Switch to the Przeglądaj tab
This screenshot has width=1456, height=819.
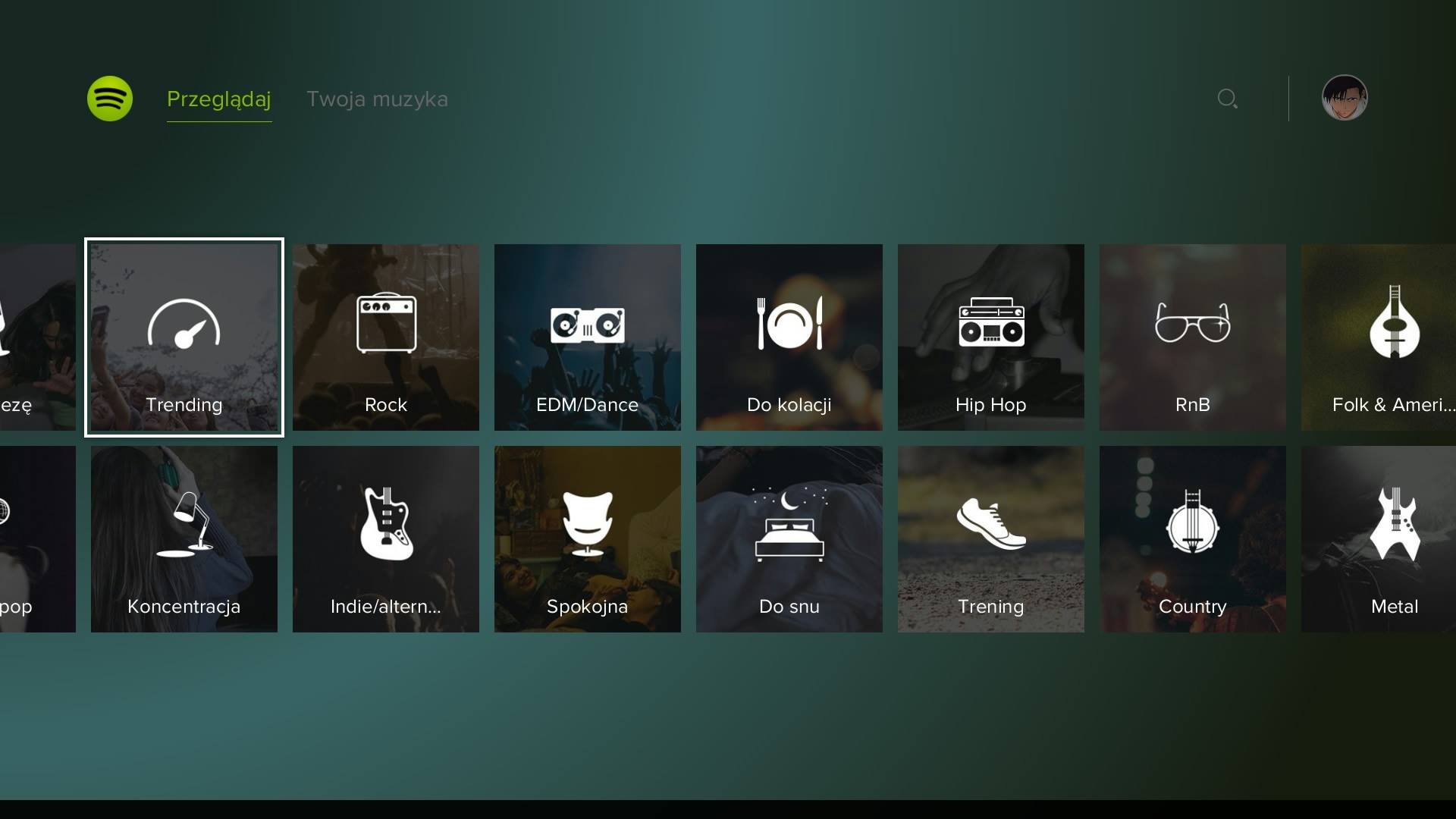(x=218, y=99)
